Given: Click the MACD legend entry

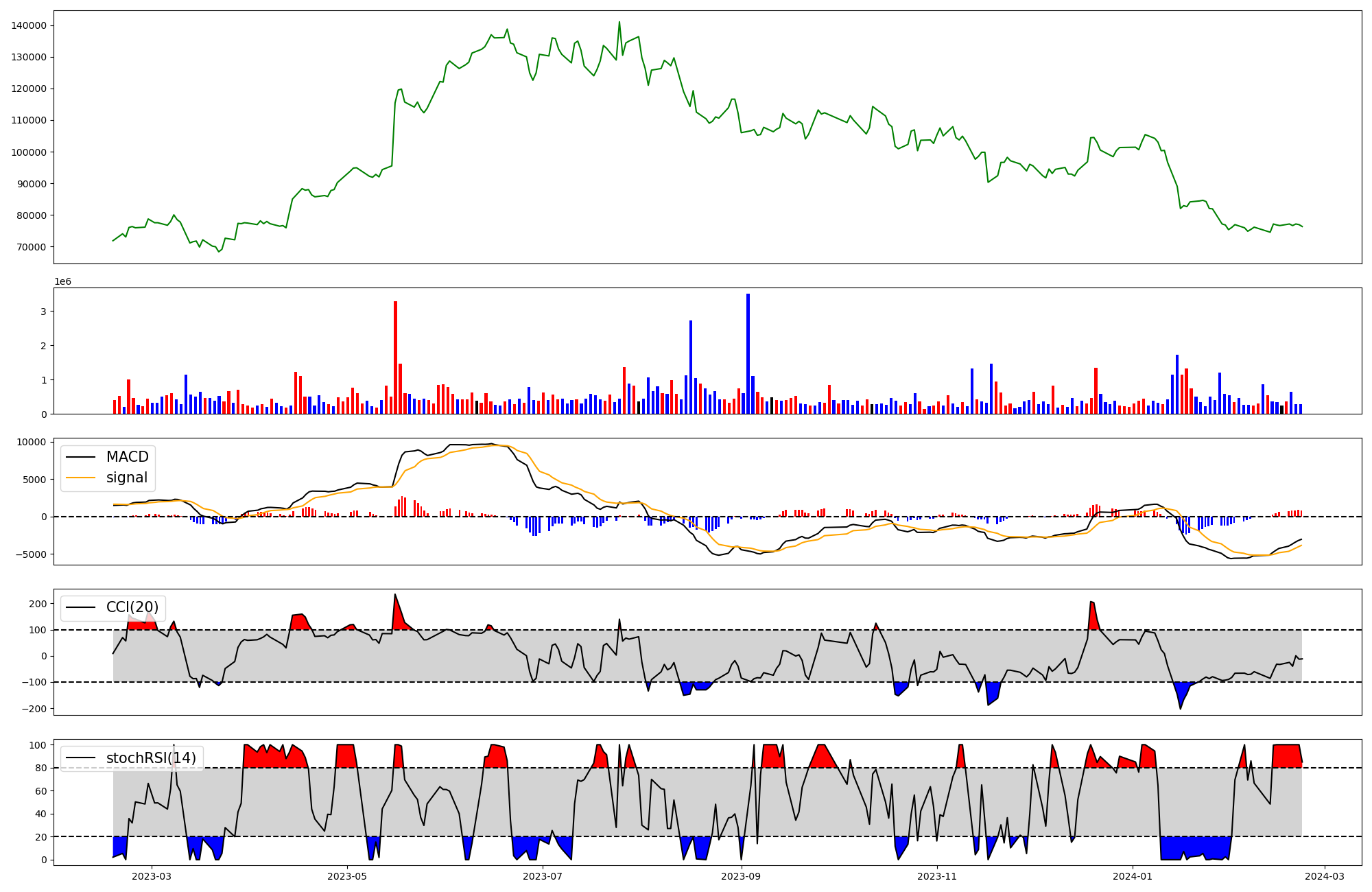Looking at the screenshot, I should tap(127, 457).
